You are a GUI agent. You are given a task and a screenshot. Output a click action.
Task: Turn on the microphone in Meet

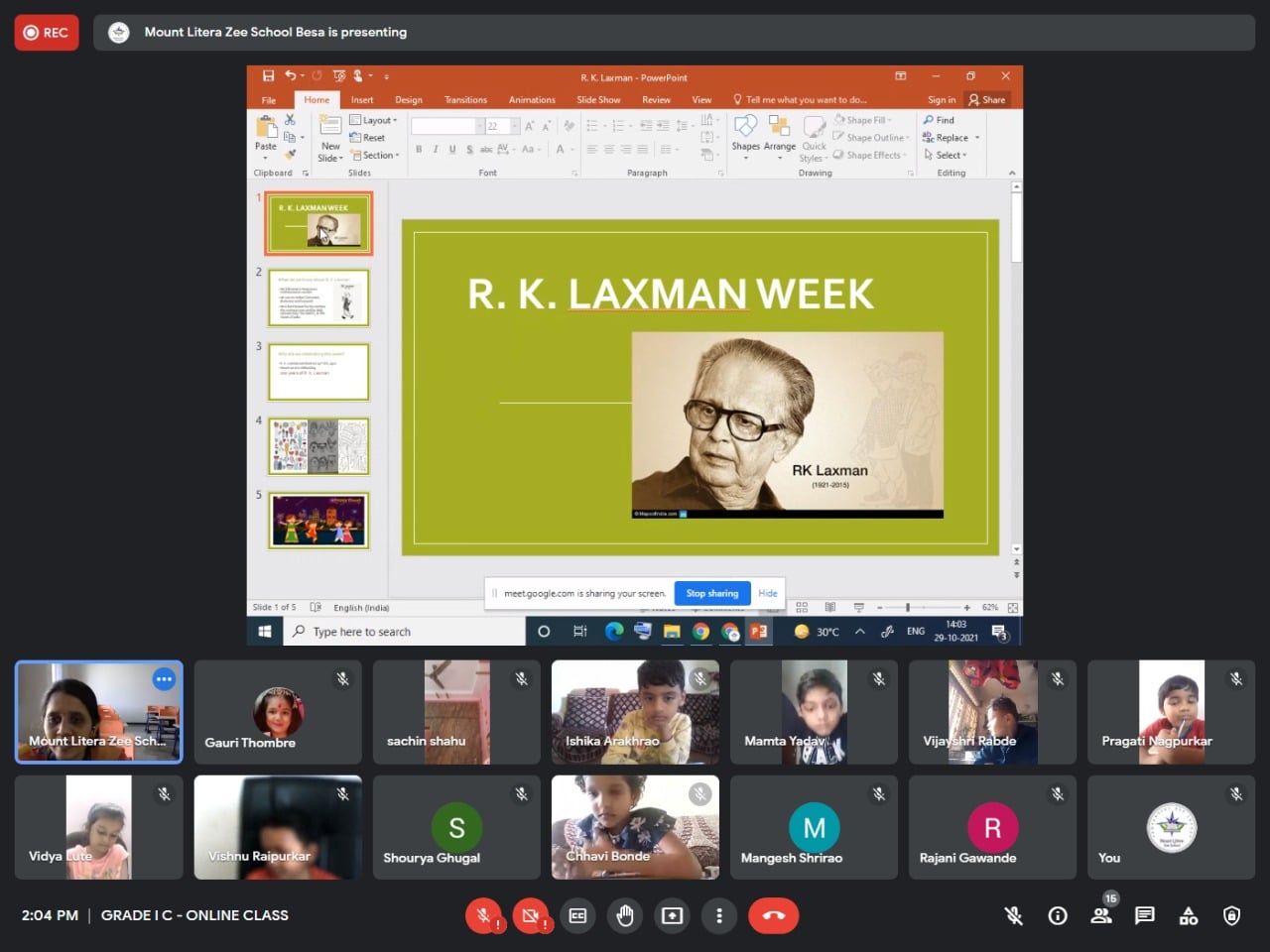484,915
